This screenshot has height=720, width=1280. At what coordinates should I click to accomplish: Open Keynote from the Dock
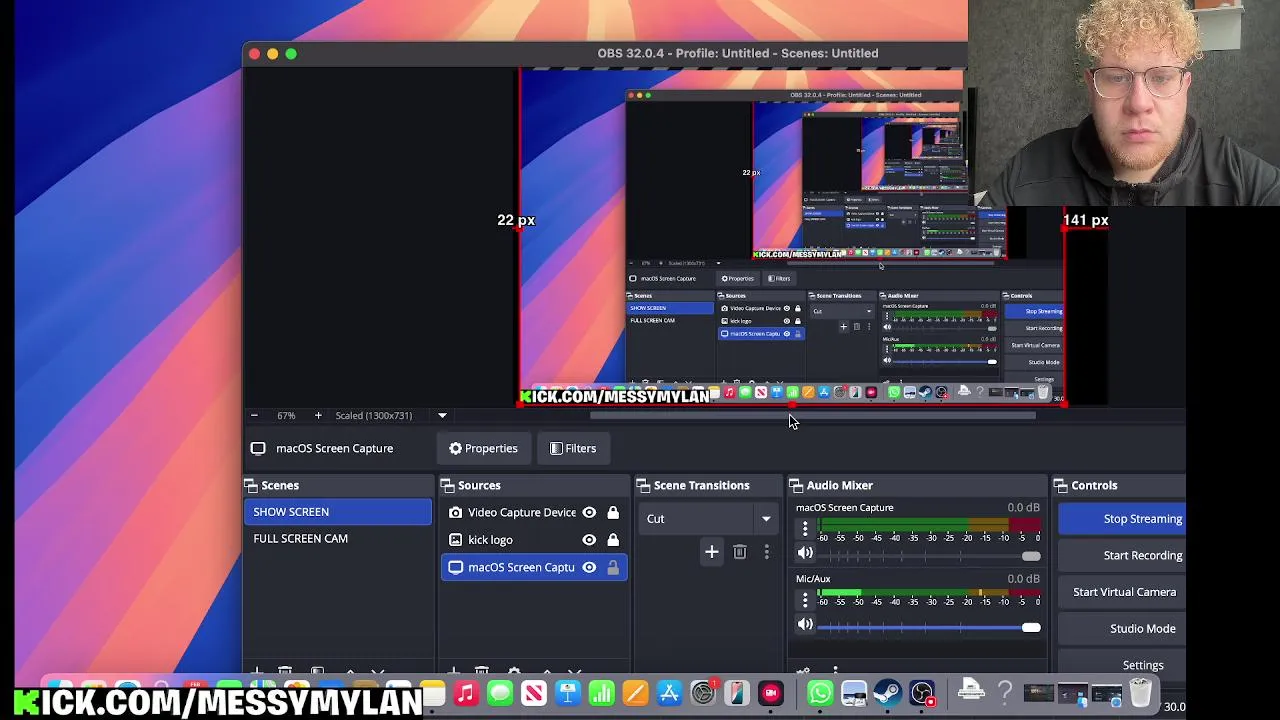pos(568,693)
